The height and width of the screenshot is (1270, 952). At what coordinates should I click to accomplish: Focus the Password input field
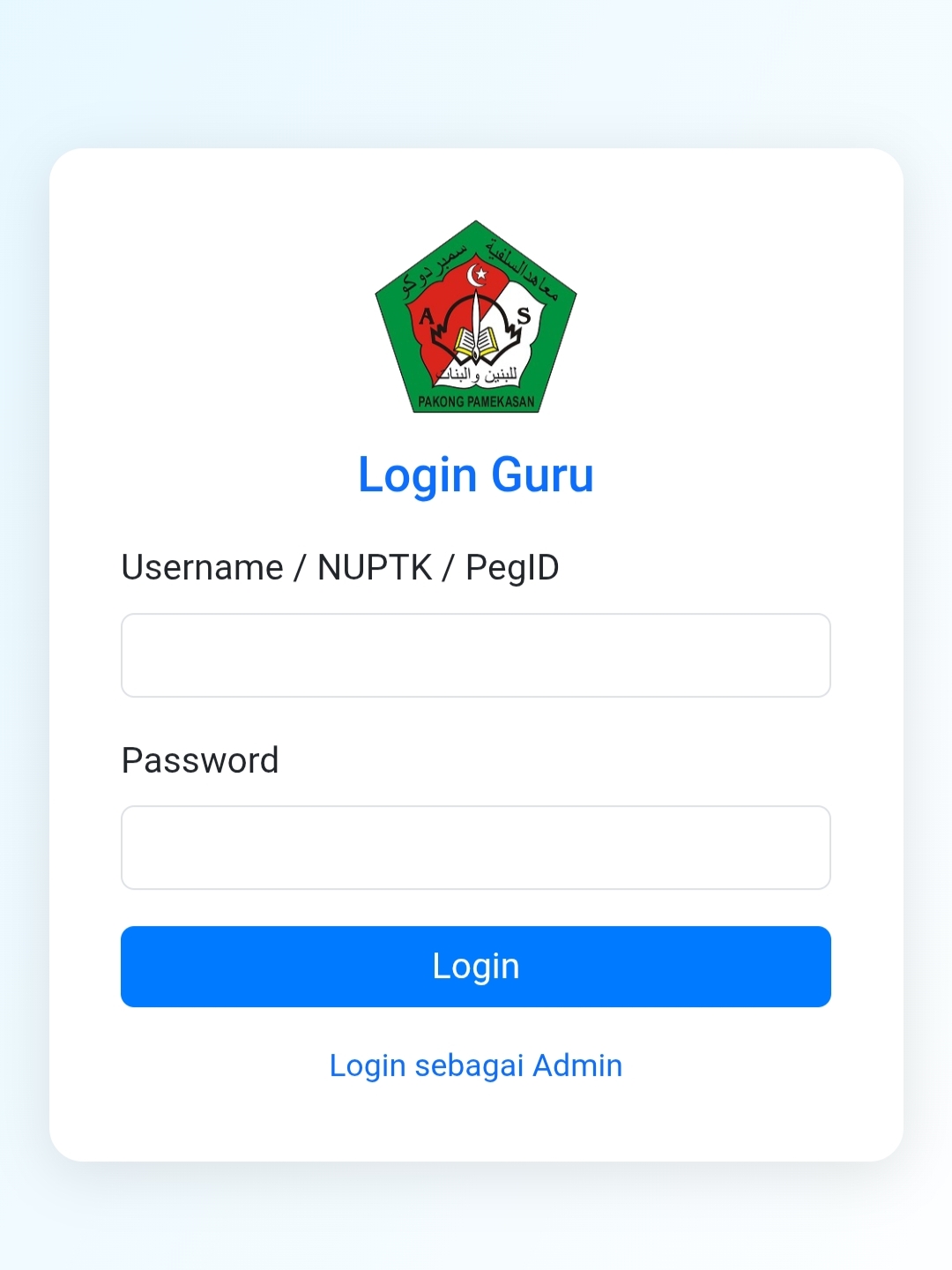click(476, 848)
